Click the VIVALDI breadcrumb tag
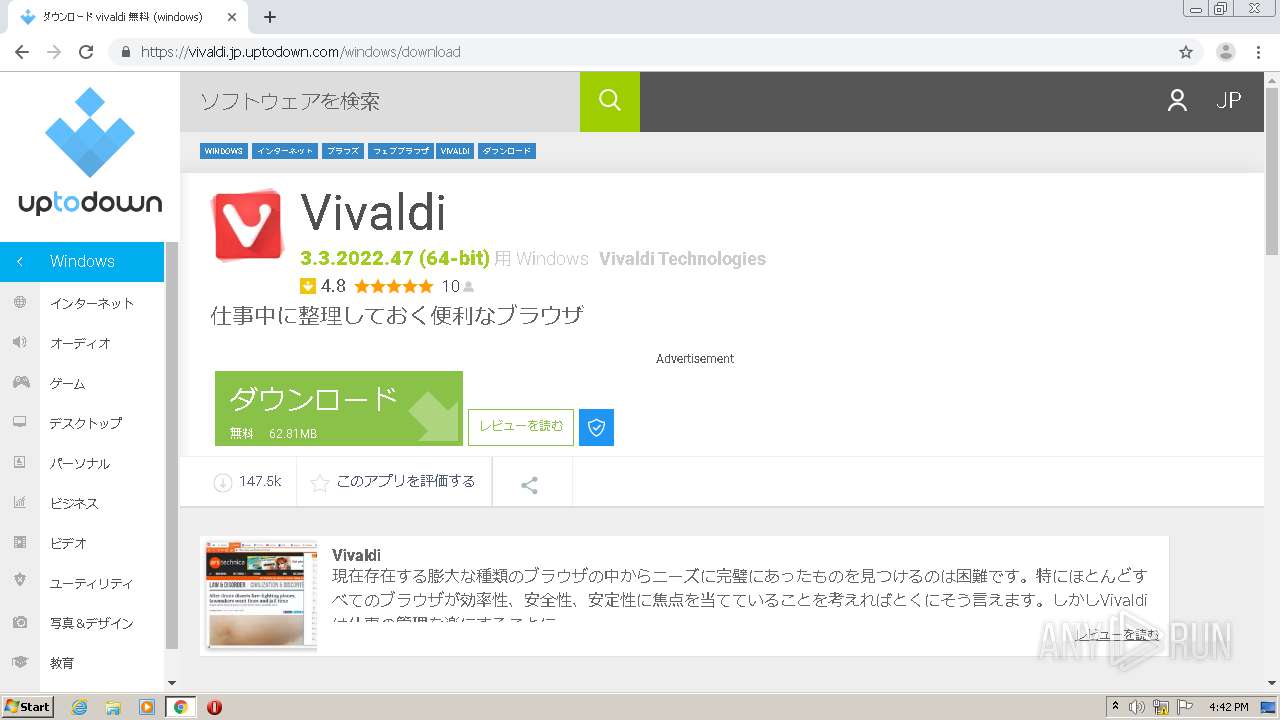Image resolution: width=1280 pixels, height=720 pixels. tap(455, 151)
